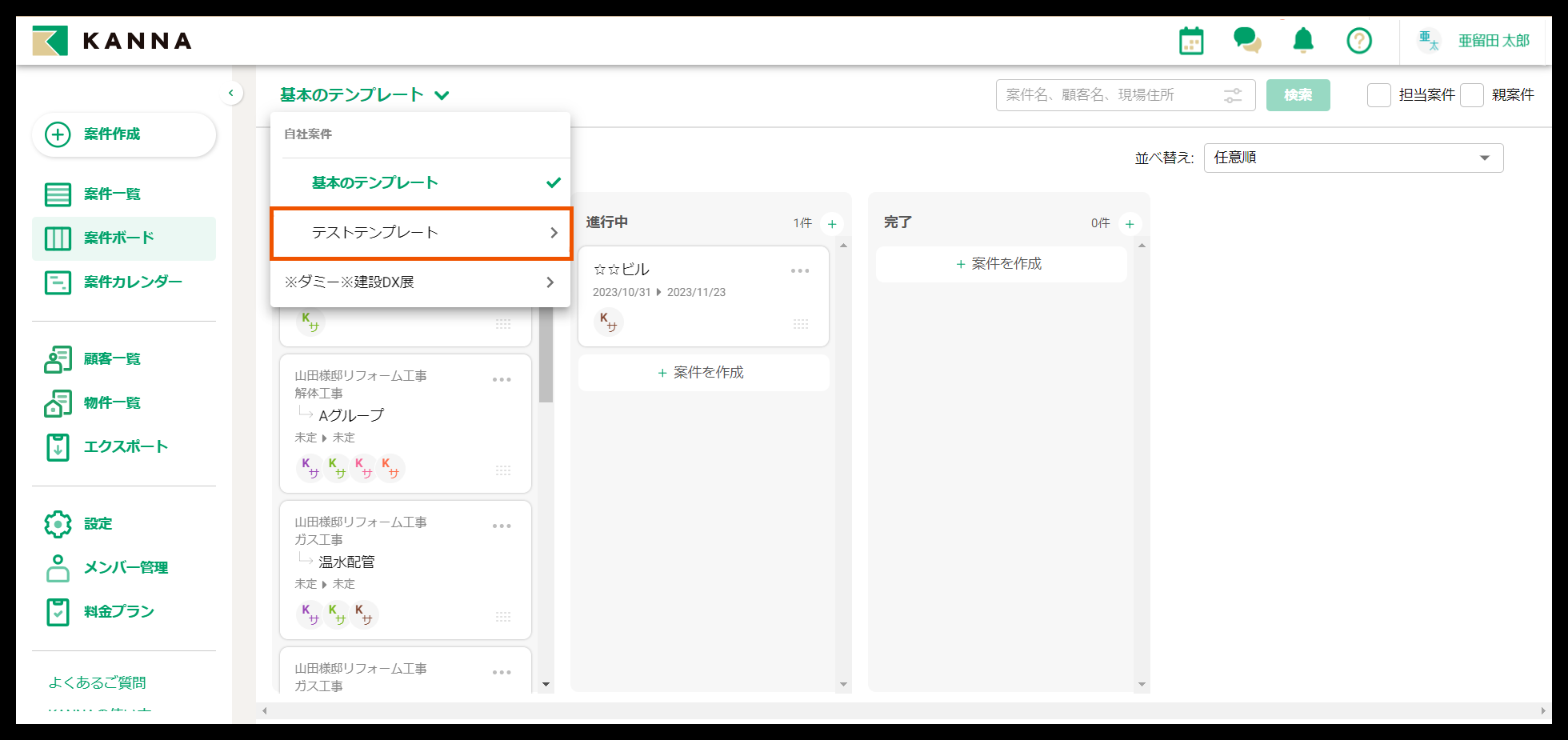Open the calendar icon in header

coord(1191,41)
